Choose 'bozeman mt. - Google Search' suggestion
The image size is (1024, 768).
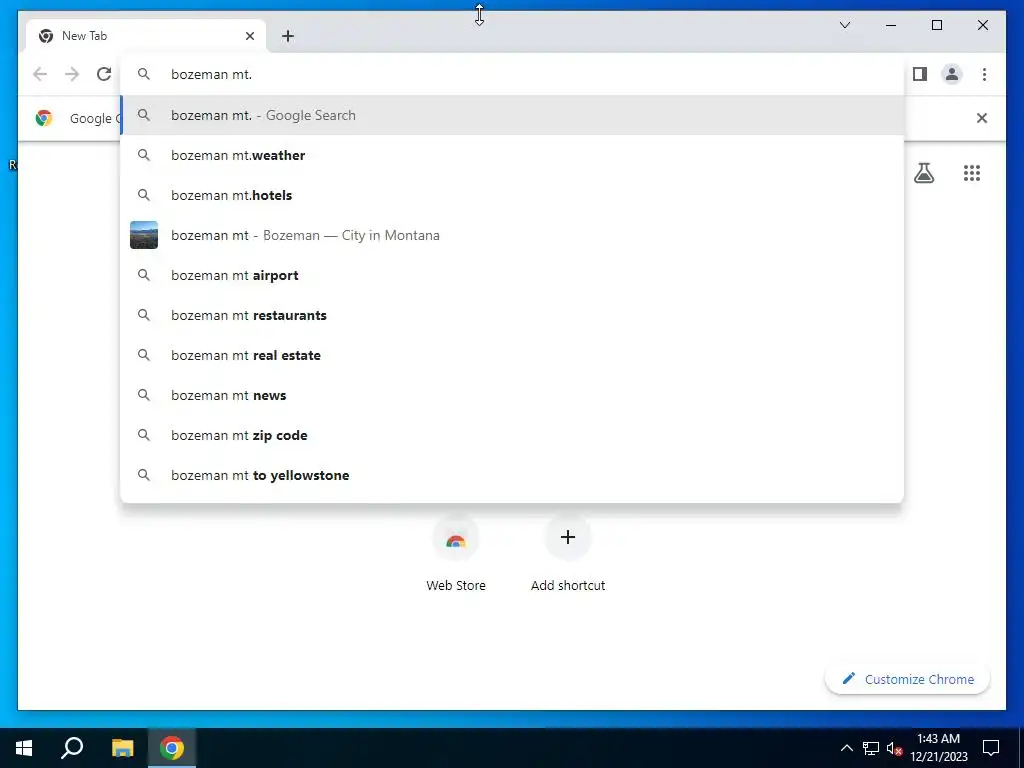512,115
